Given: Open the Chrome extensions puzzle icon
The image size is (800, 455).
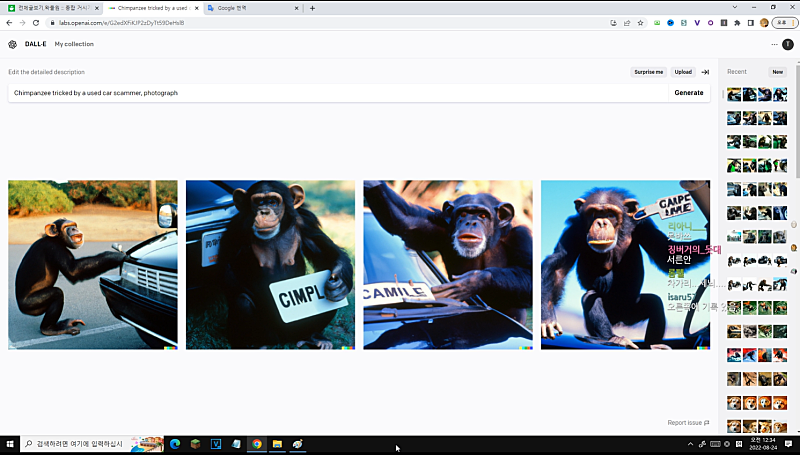Looking at the screenshot, I should click(737, 22).
